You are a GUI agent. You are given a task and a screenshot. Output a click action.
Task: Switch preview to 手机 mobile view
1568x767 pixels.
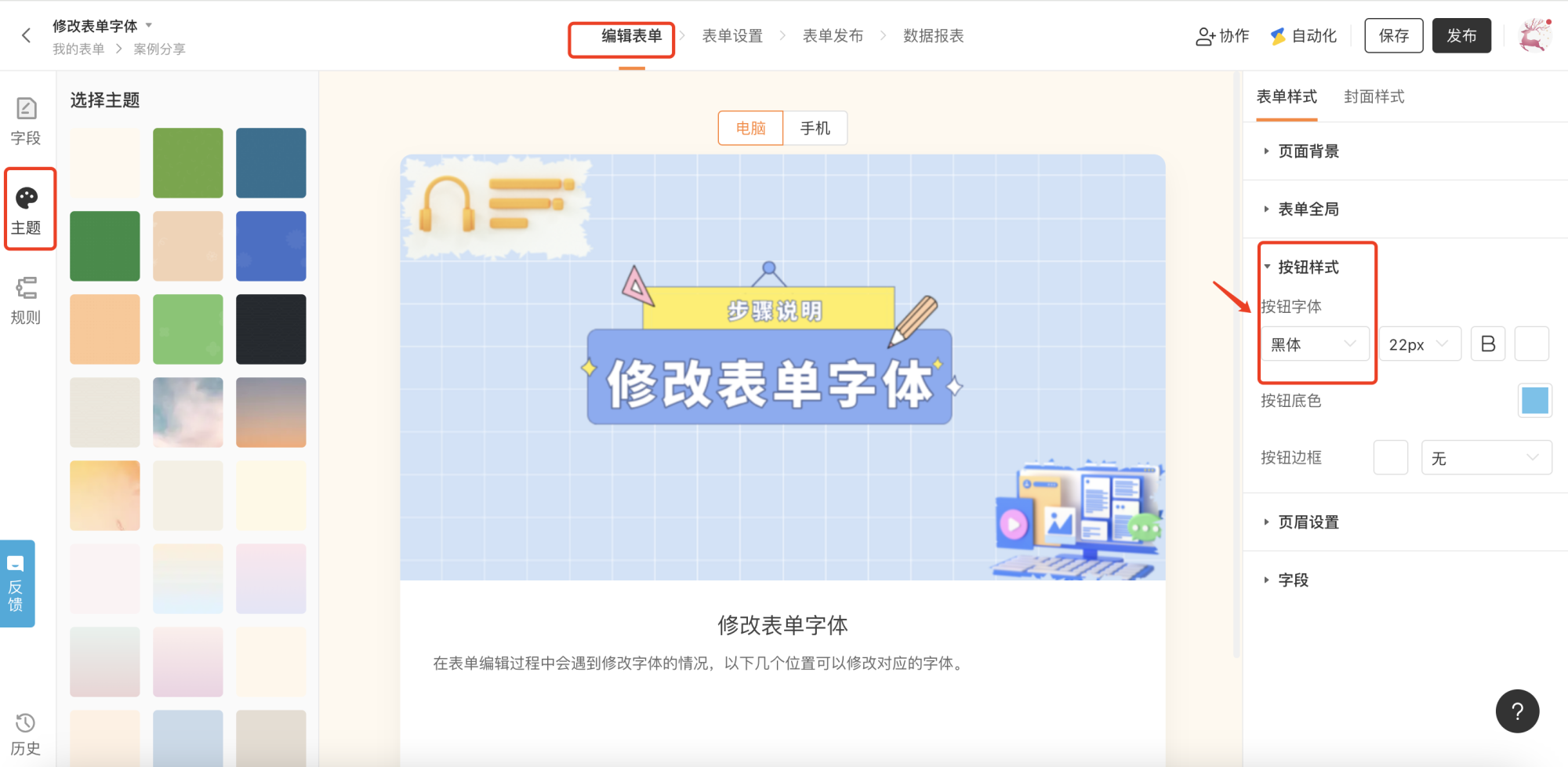click(815, 128)
